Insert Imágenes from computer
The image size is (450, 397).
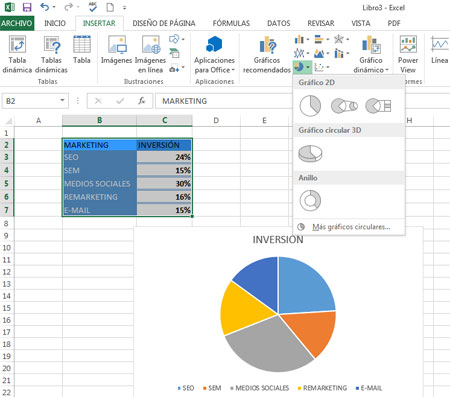(x=117, y=50)
